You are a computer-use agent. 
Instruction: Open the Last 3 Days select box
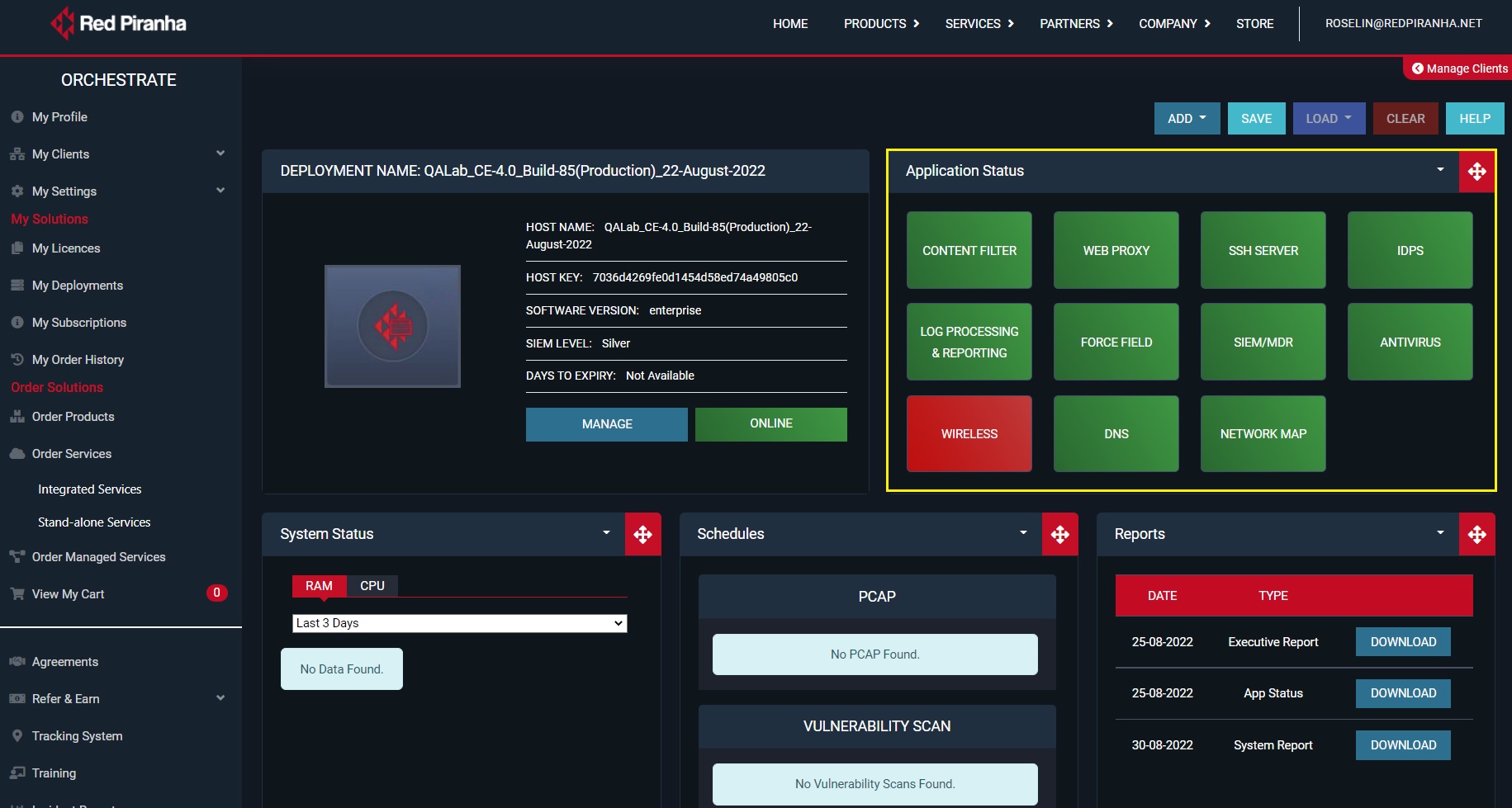tap(460, 623)
